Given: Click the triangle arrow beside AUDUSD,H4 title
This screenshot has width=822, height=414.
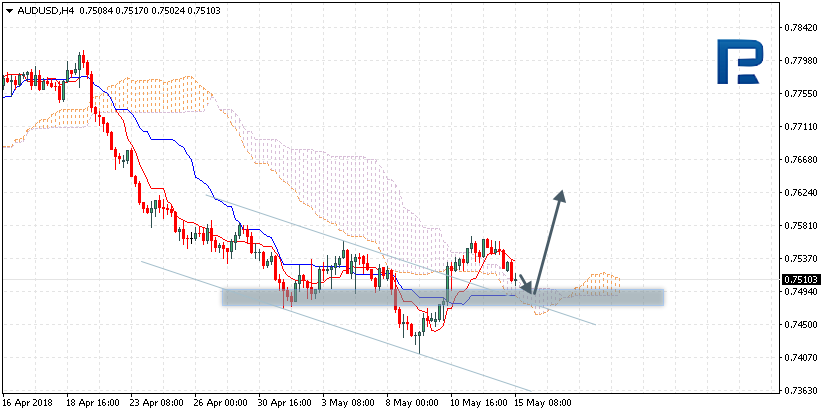Looking at the screenshot, I should 8,10.
